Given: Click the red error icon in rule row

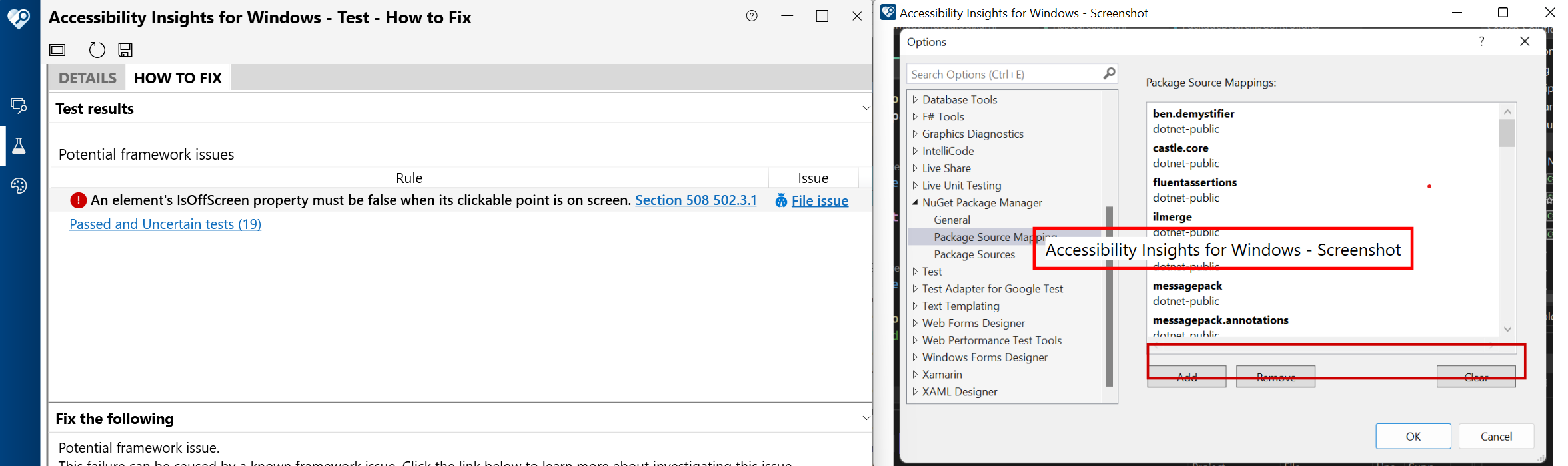Looking at the screenshot, I should (79, 200).
